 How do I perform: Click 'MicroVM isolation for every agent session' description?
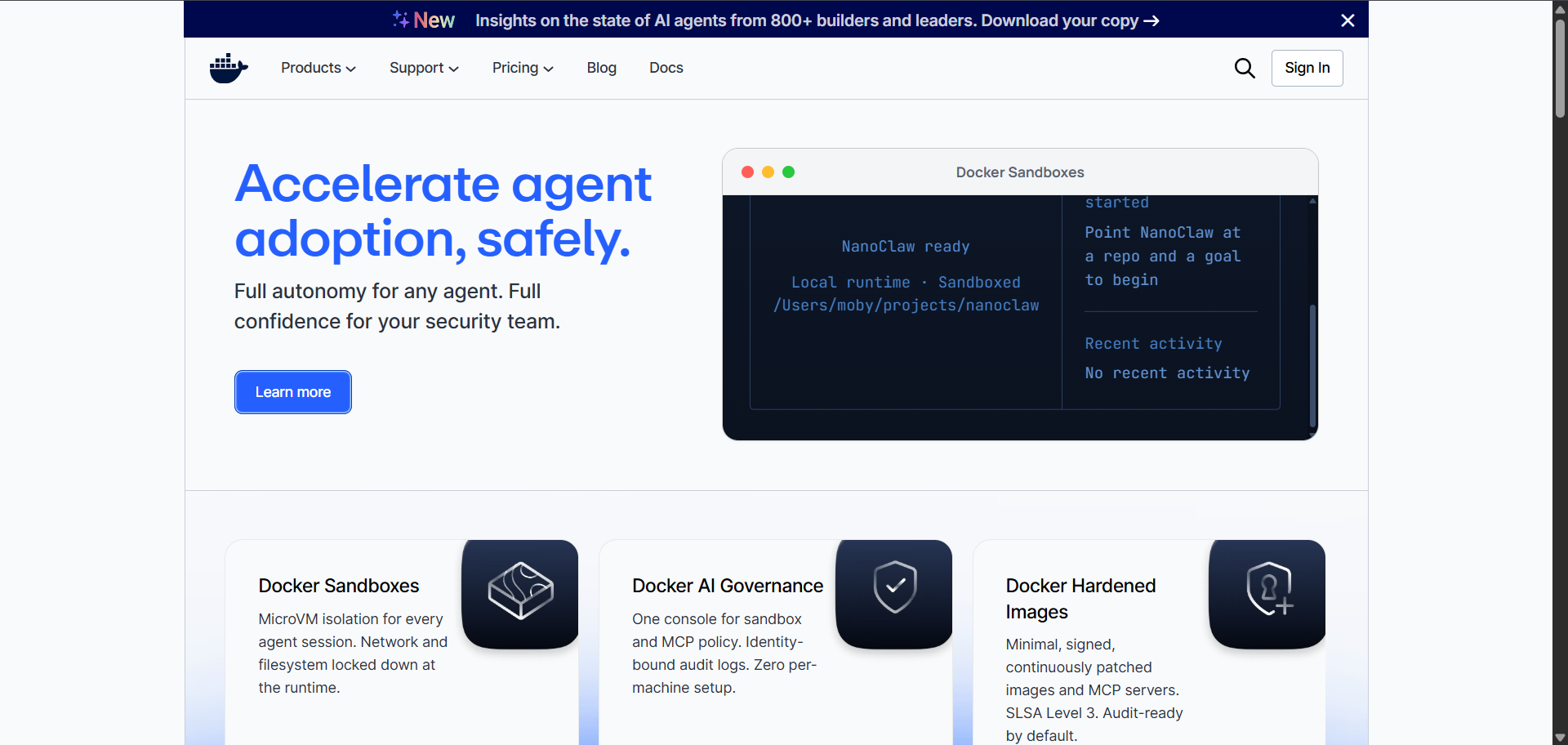point(353,654)
